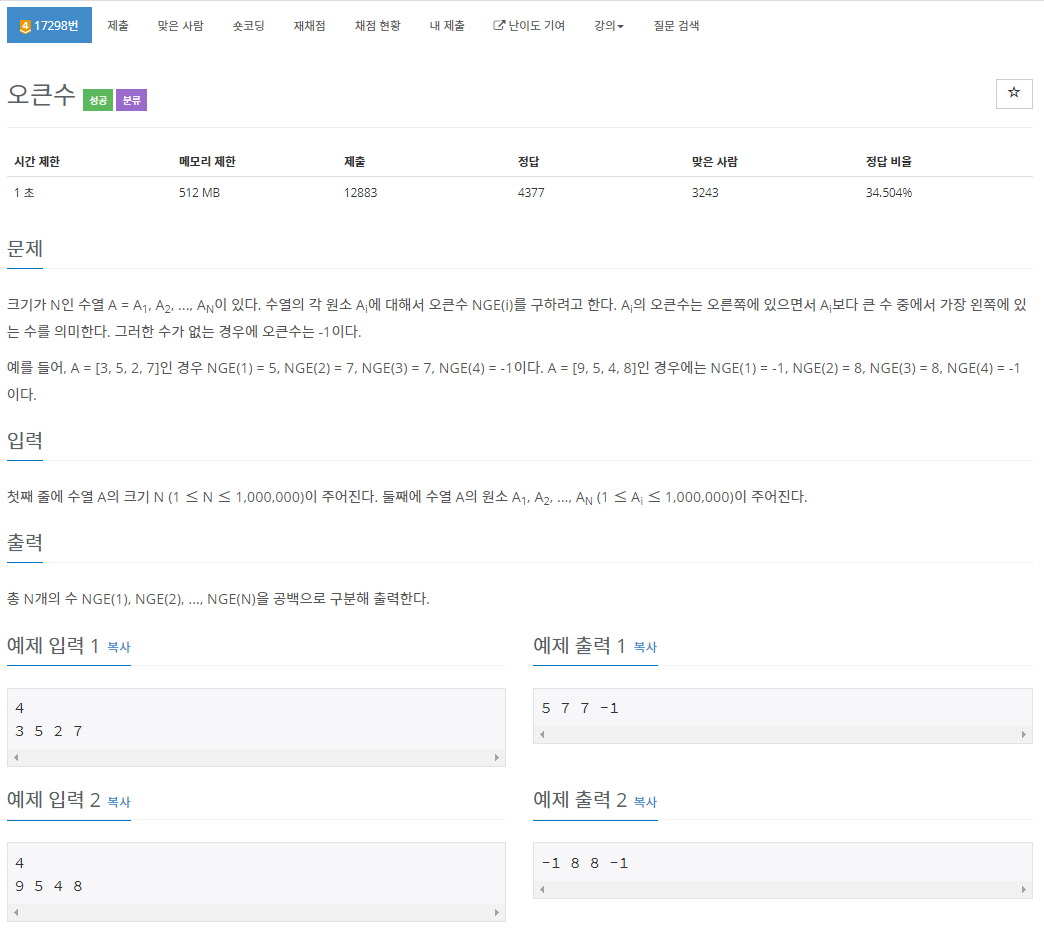Click the 입력 section heading
Viewport: 1044px width, 944px height.
pos(25,441)
